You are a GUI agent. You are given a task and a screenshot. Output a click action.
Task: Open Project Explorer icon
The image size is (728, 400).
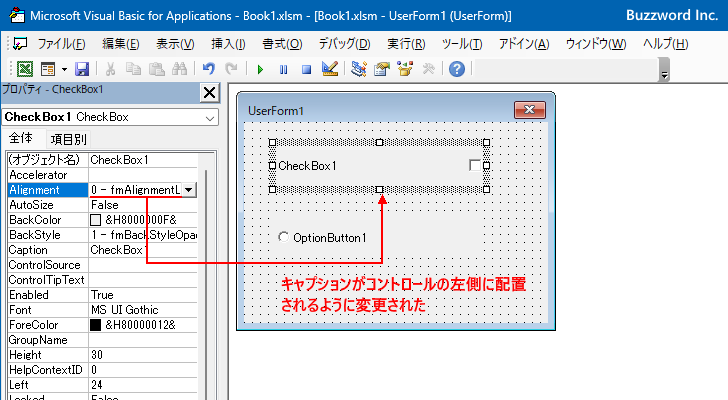point(358,69)
